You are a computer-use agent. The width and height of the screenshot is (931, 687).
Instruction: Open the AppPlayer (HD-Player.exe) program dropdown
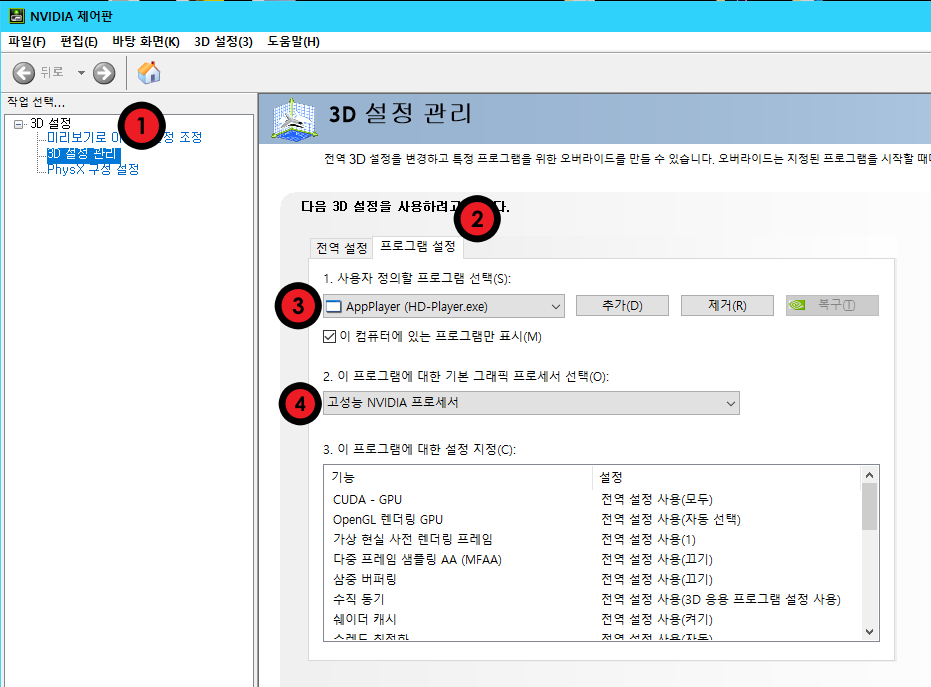pyautogui.click(x=444, y=306)
